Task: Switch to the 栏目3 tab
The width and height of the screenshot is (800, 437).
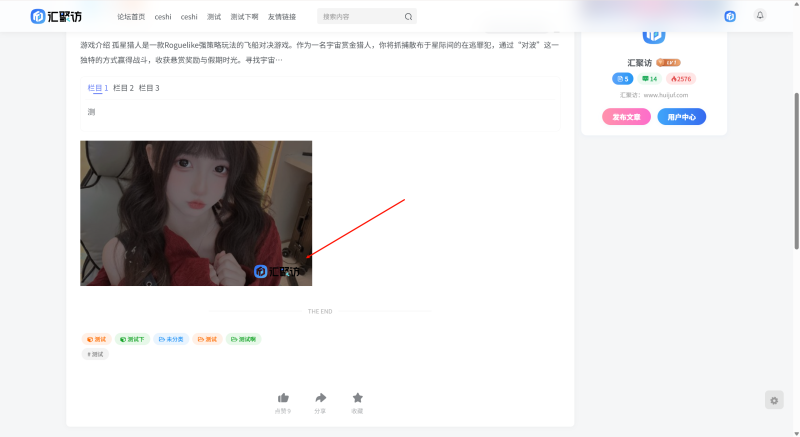Action: (149, 88)
